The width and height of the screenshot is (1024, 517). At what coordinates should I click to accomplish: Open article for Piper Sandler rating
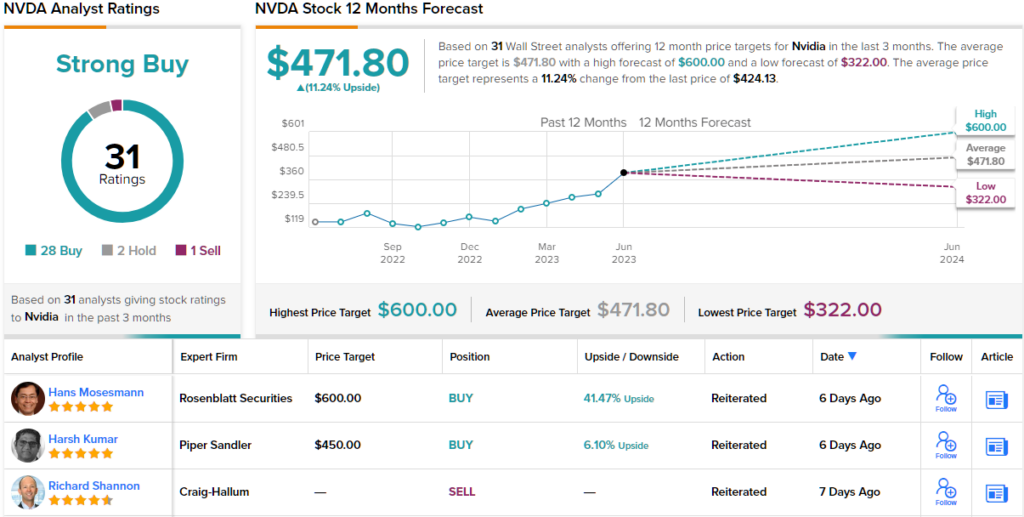point(996,446)
